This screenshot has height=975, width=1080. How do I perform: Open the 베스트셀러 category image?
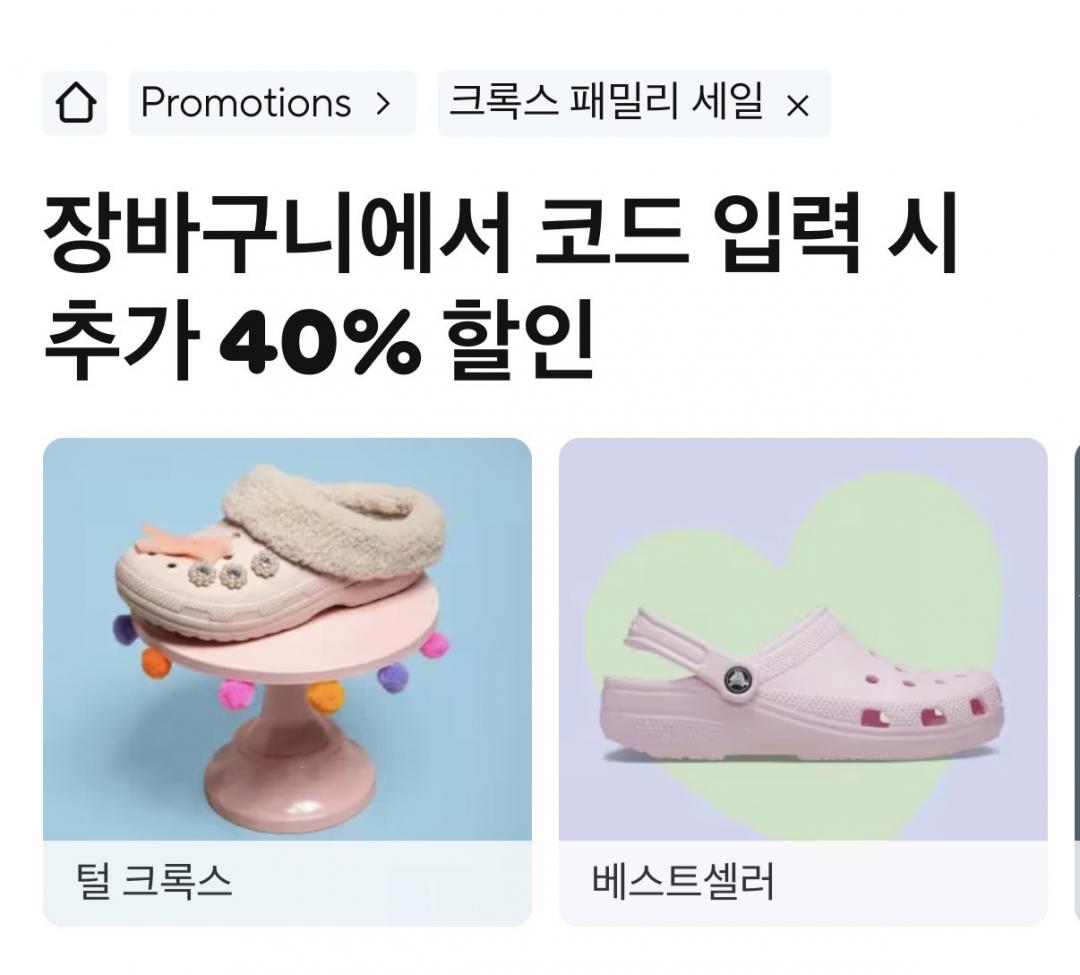click(803, 639)
